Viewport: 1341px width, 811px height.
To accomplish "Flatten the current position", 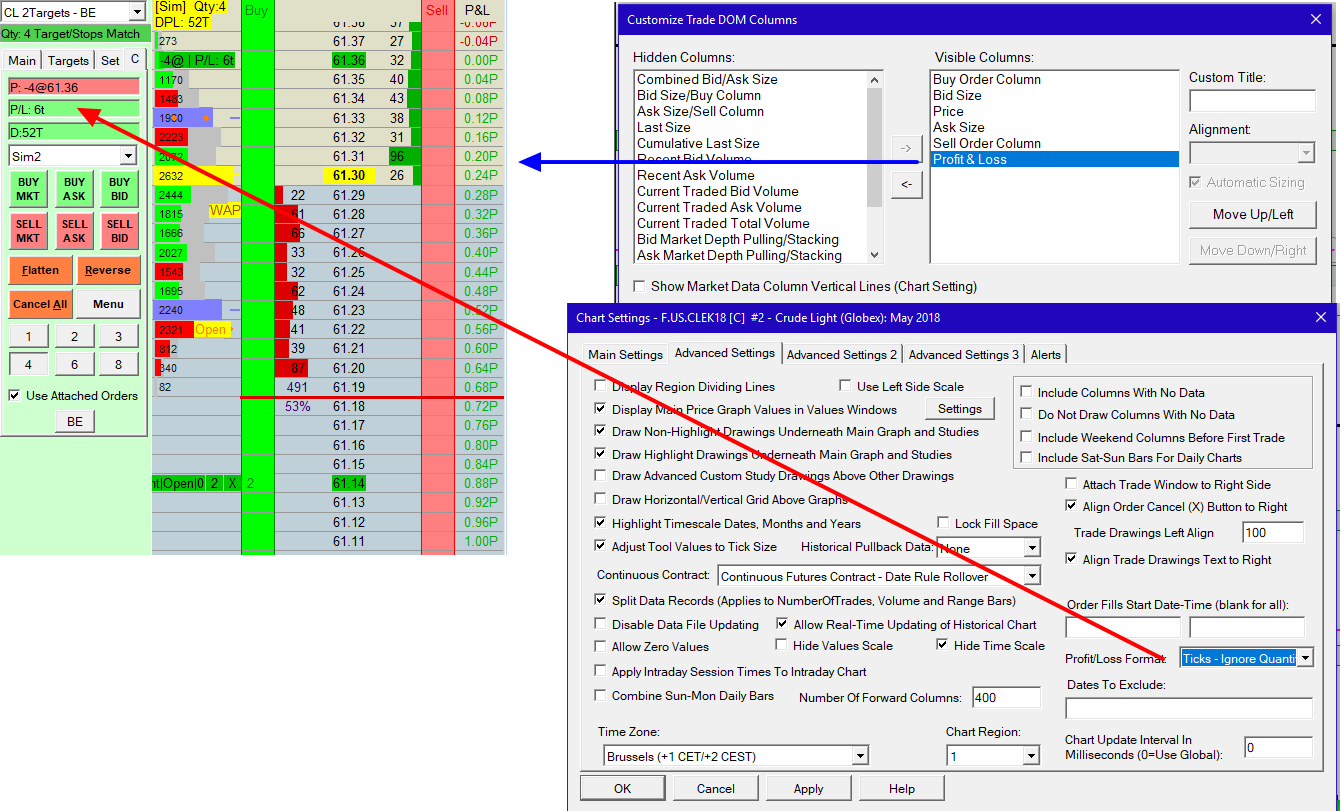I will 40,270.
